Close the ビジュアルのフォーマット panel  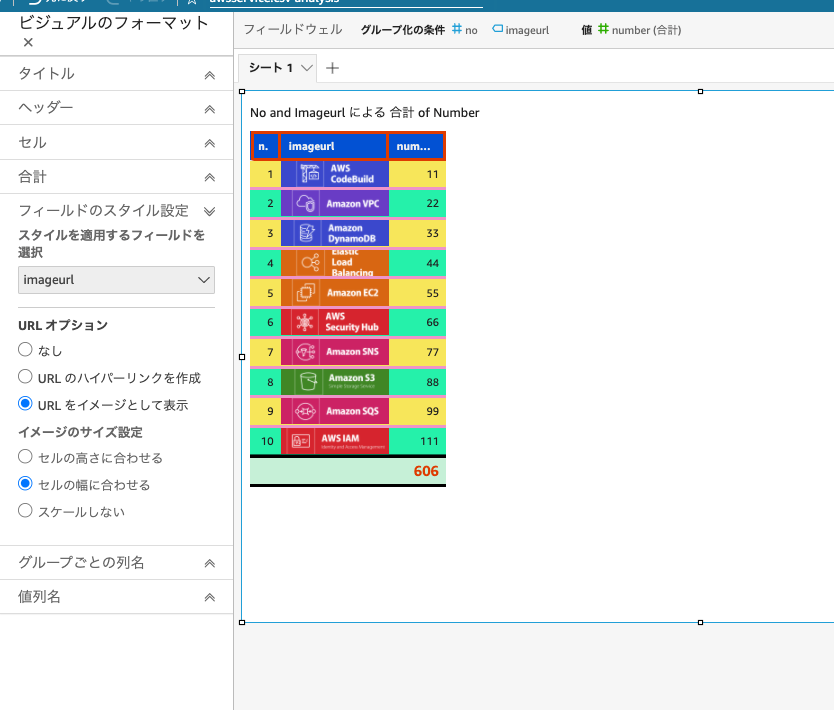28,43
